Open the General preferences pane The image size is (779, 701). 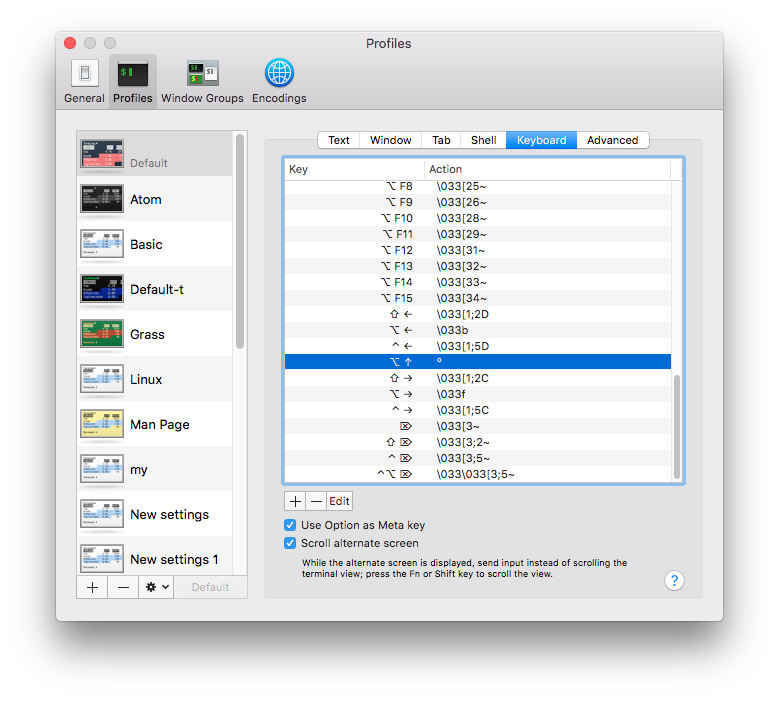click(x=84, y=81)
